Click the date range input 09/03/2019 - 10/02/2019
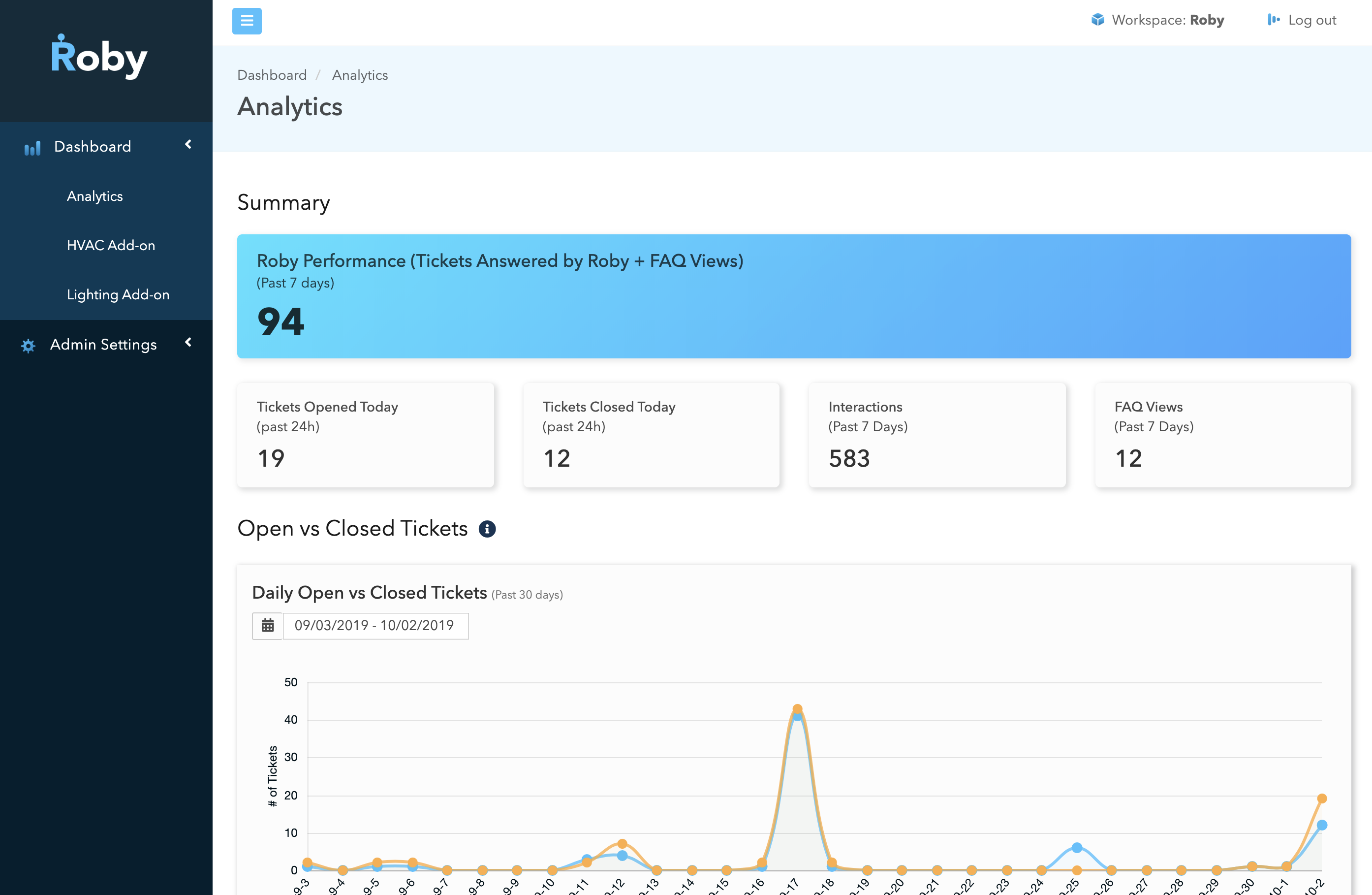Viewport: 1372px width, 895px height. [x=375, y=625]
